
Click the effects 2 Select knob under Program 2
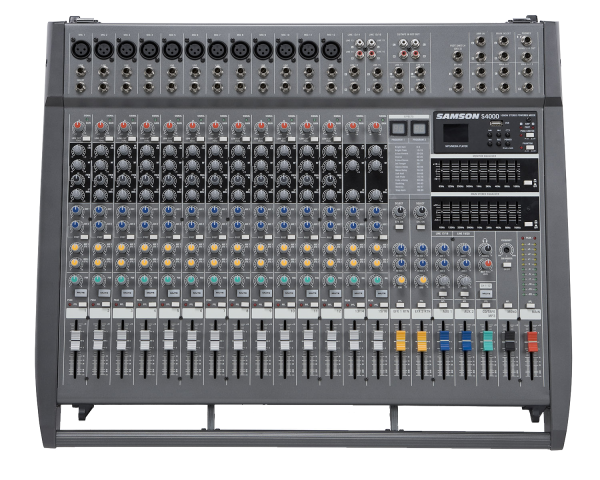click(420, 211)
